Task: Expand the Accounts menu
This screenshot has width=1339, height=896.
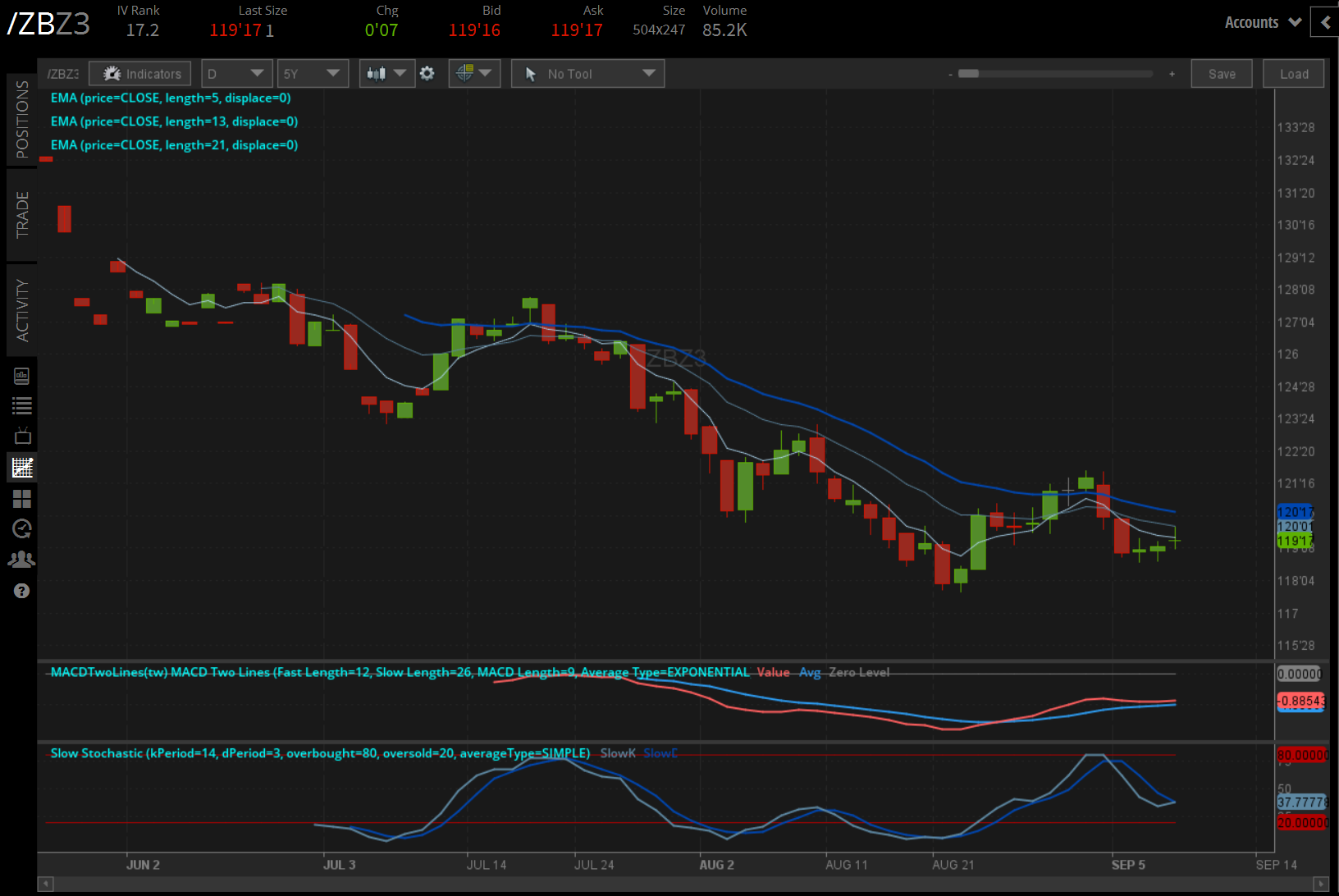Action: (x=1262, y=22)
